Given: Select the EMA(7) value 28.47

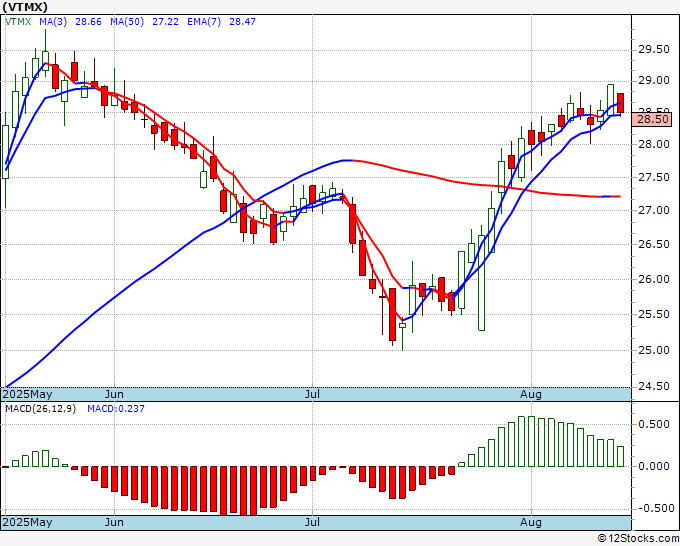Looking at the screenshot, I should (x=242, y=22).
